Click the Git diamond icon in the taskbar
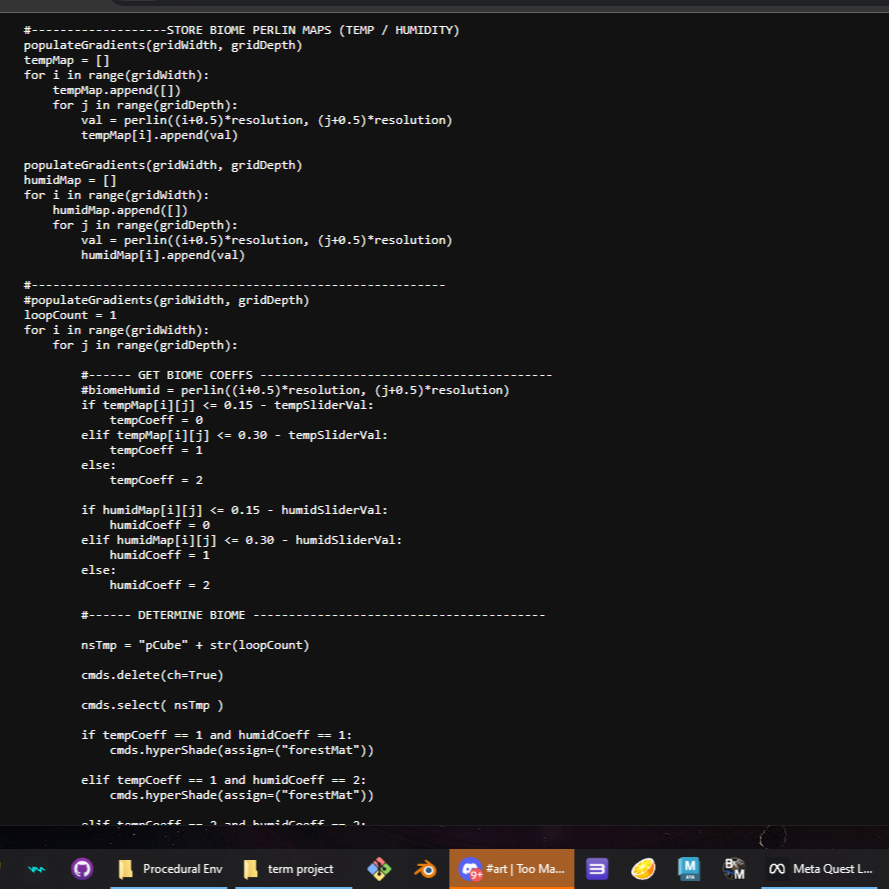 click(379, 869)
